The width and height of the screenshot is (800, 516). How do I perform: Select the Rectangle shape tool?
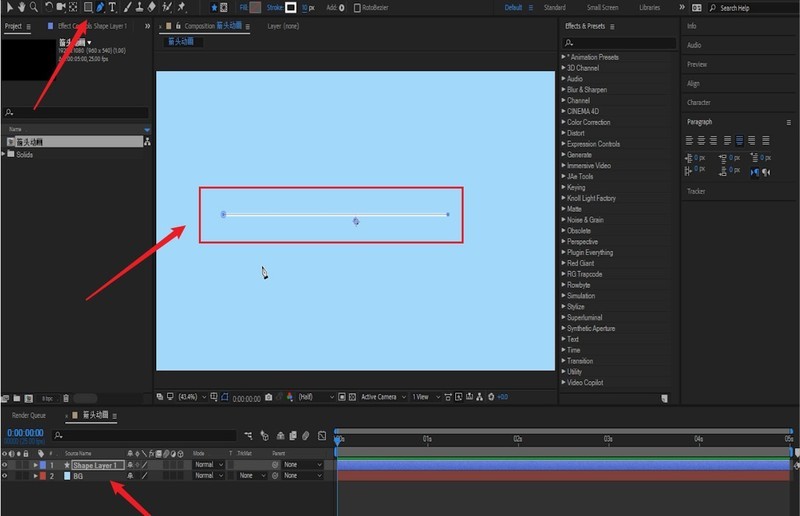click(87, 7)
